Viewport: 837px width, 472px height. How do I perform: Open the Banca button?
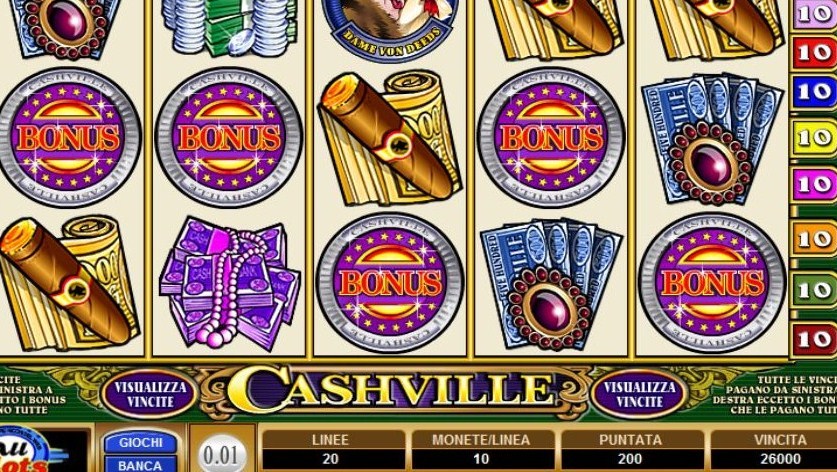point(140,465)
